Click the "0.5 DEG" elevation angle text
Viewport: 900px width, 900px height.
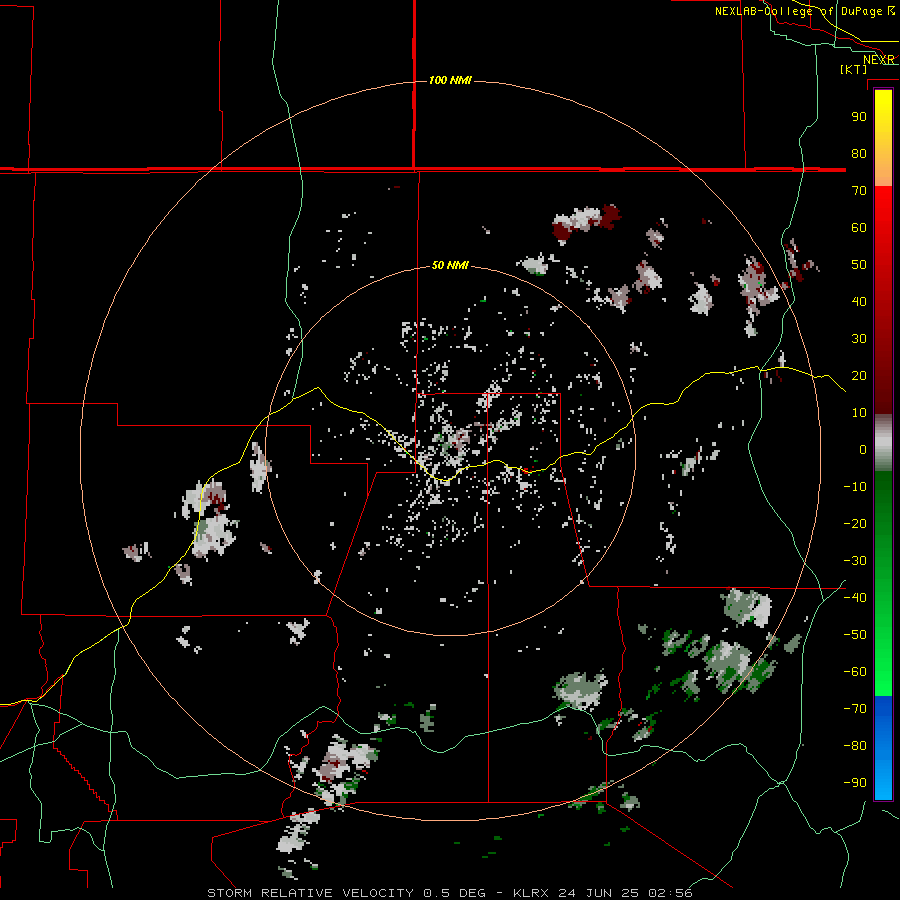click(454, 893)
